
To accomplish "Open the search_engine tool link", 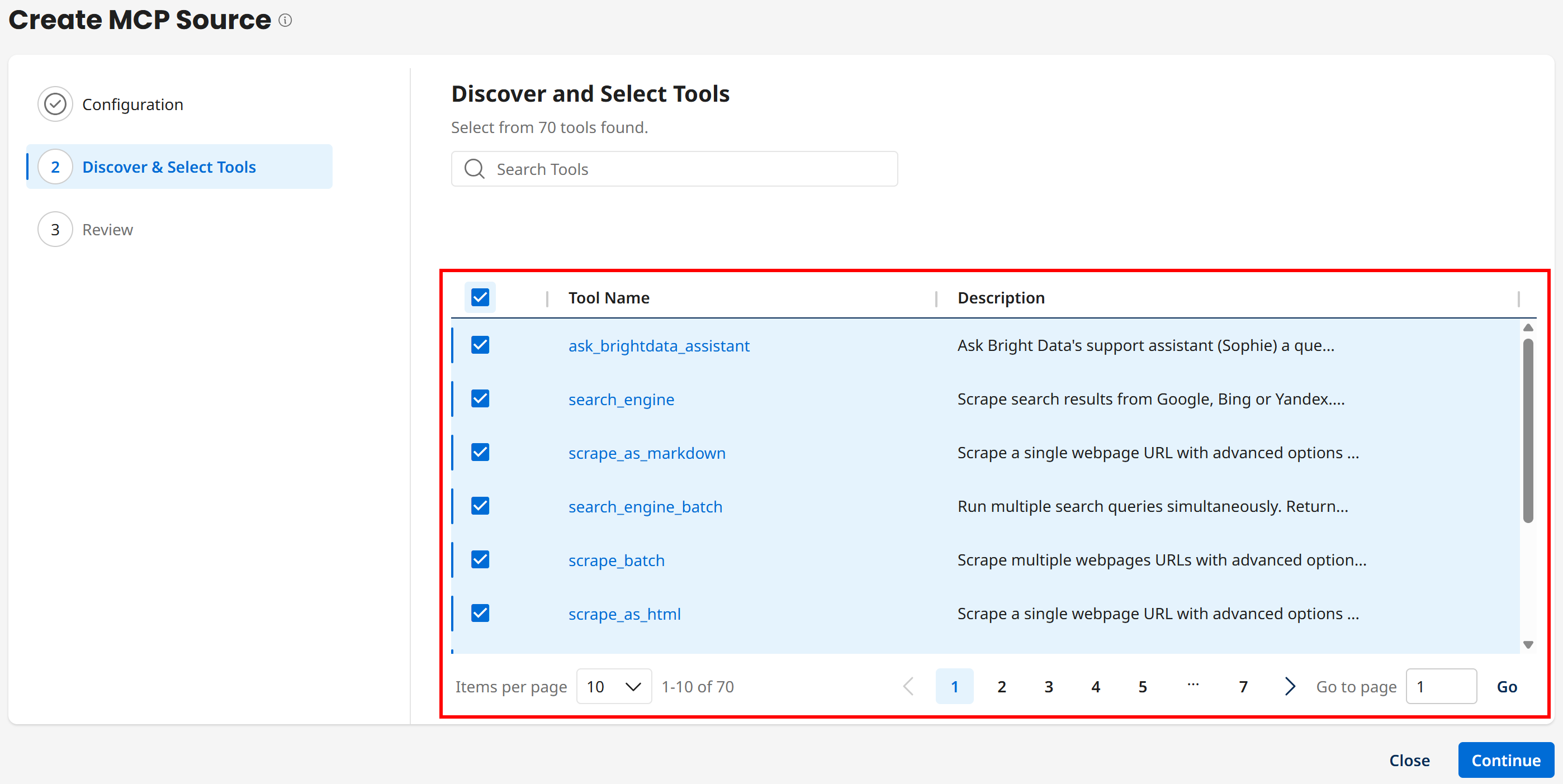I will (621, 399).
